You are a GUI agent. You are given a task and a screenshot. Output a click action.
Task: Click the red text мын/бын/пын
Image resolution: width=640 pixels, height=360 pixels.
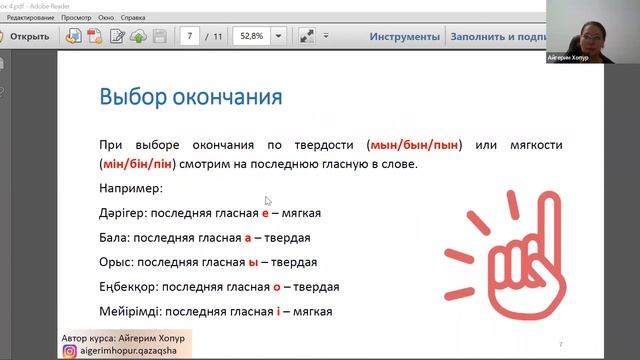tap(414, 145)
